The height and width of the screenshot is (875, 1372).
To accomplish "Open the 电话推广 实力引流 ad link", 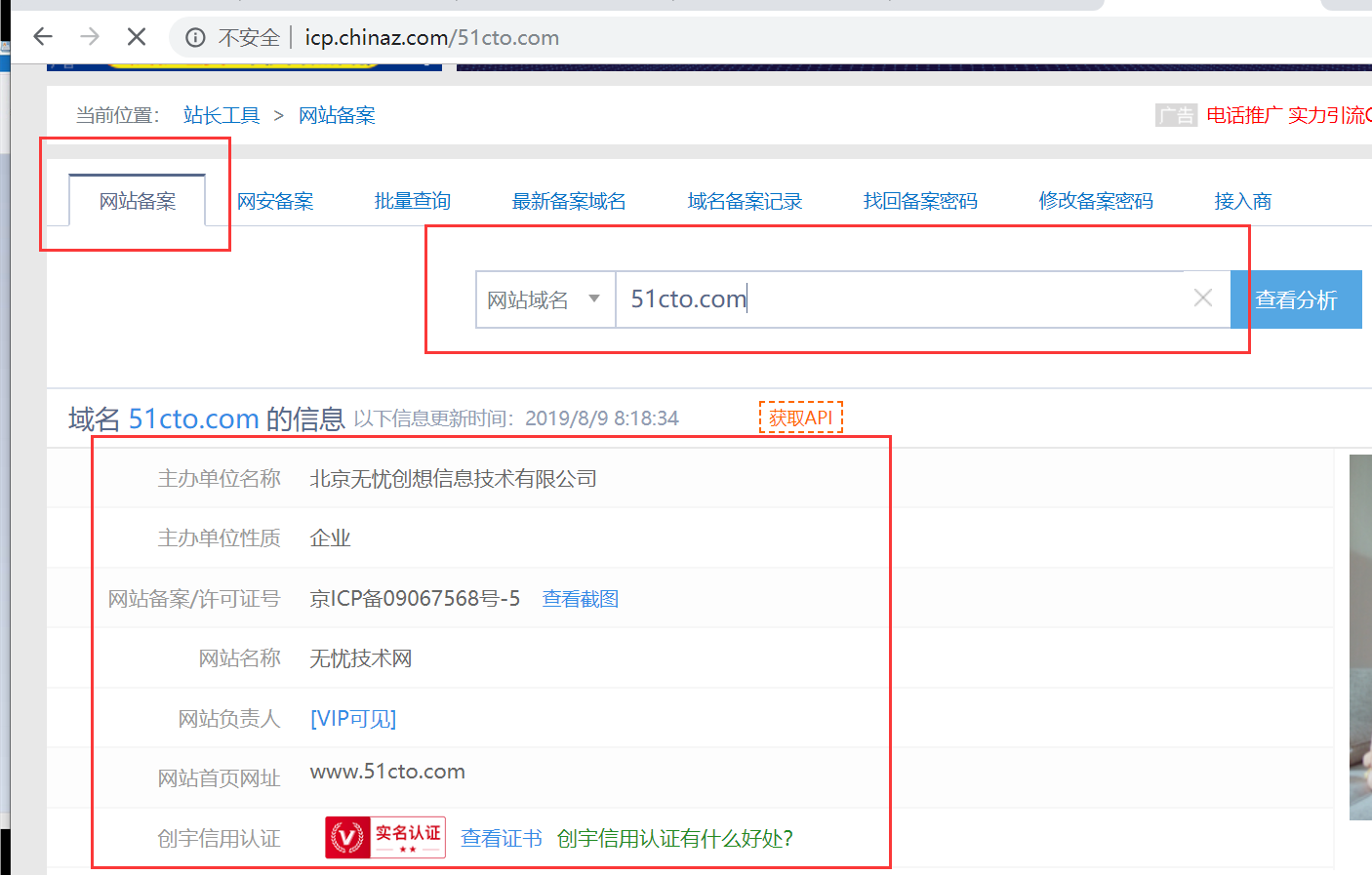I will (x=1288, y=115).
